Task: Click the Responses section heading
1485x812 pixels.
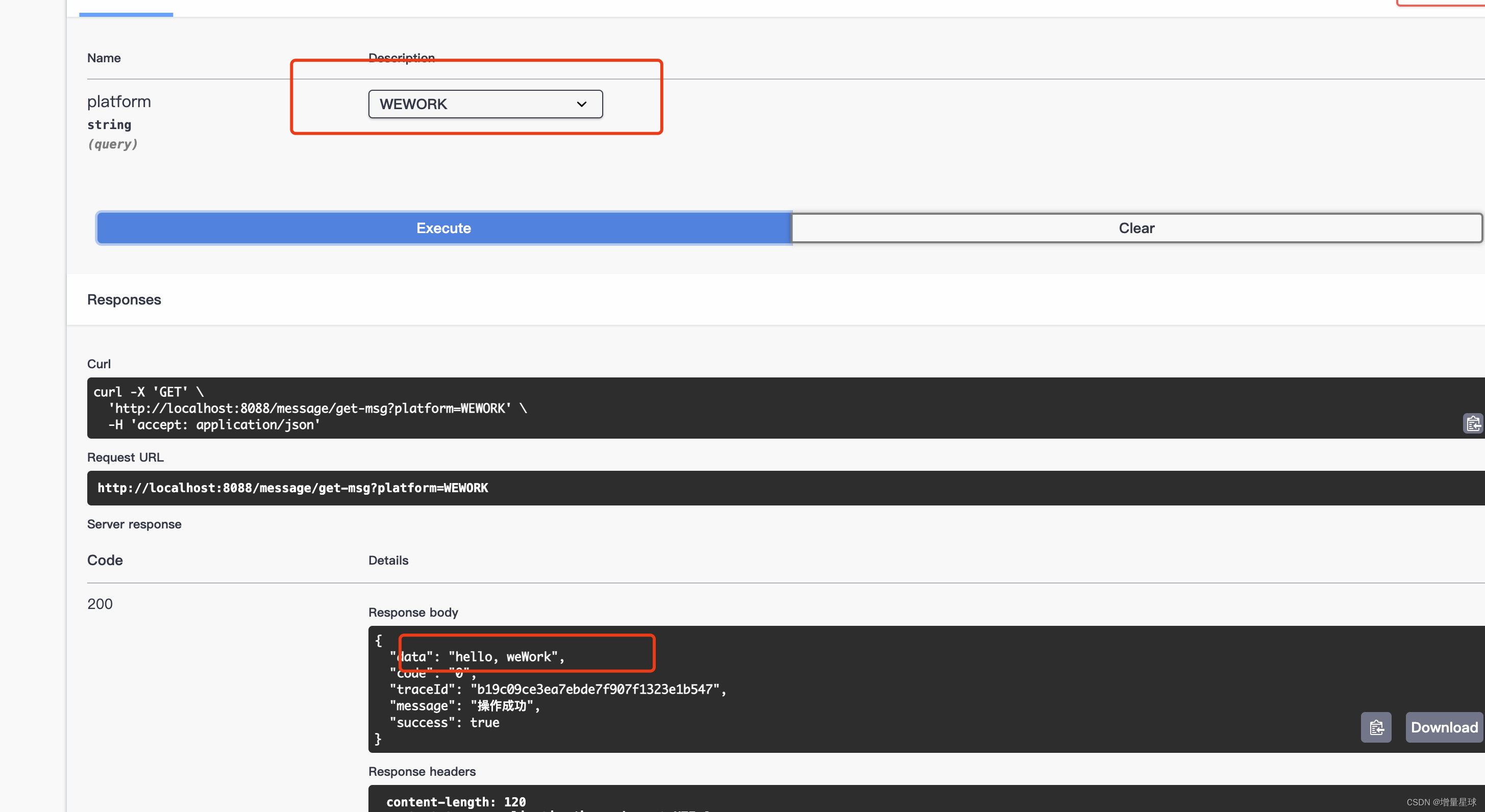Action: (124, 300)
